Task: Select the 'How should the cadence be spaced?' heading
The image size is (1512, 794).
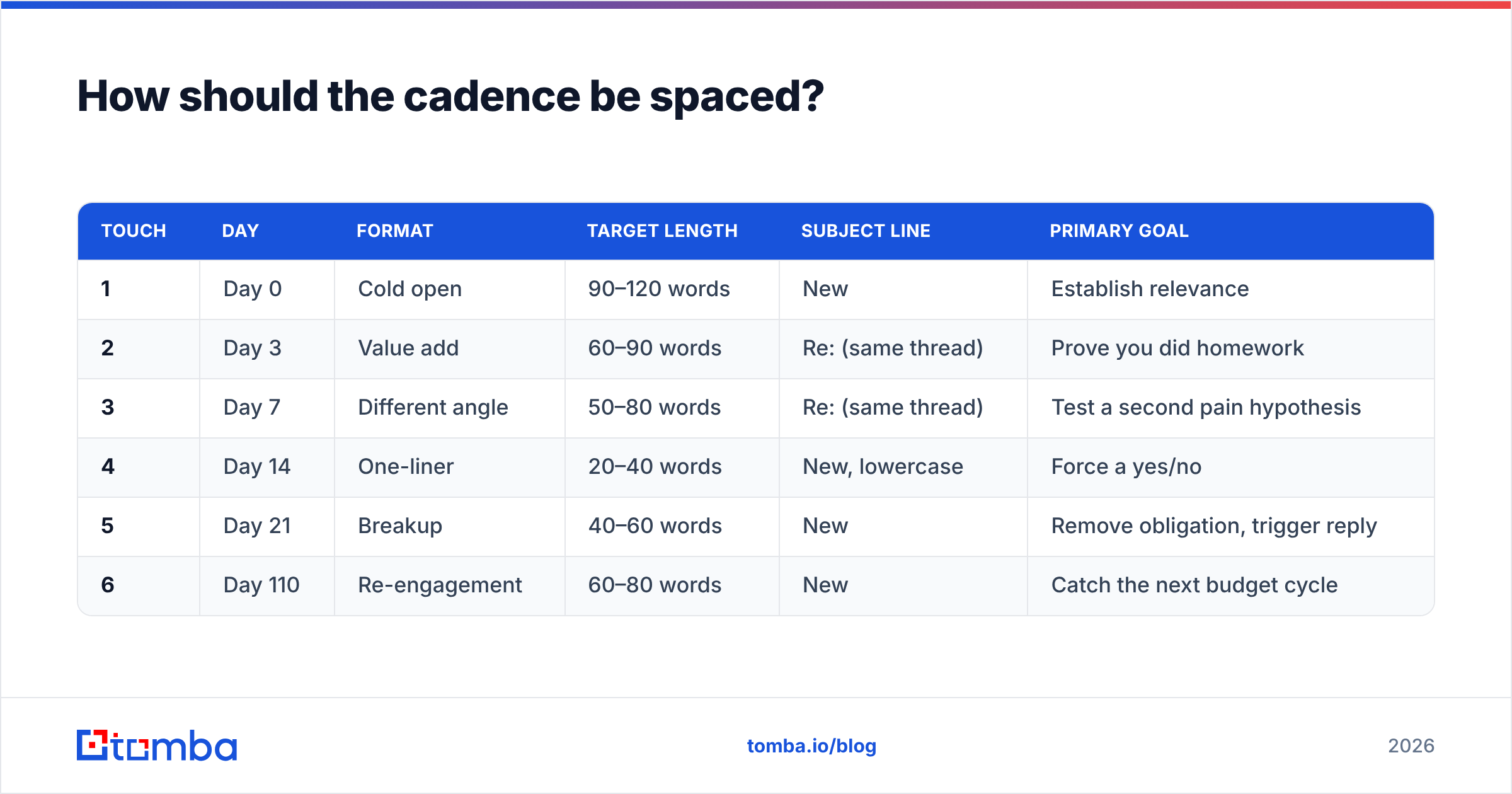Action: click(450, 96)
